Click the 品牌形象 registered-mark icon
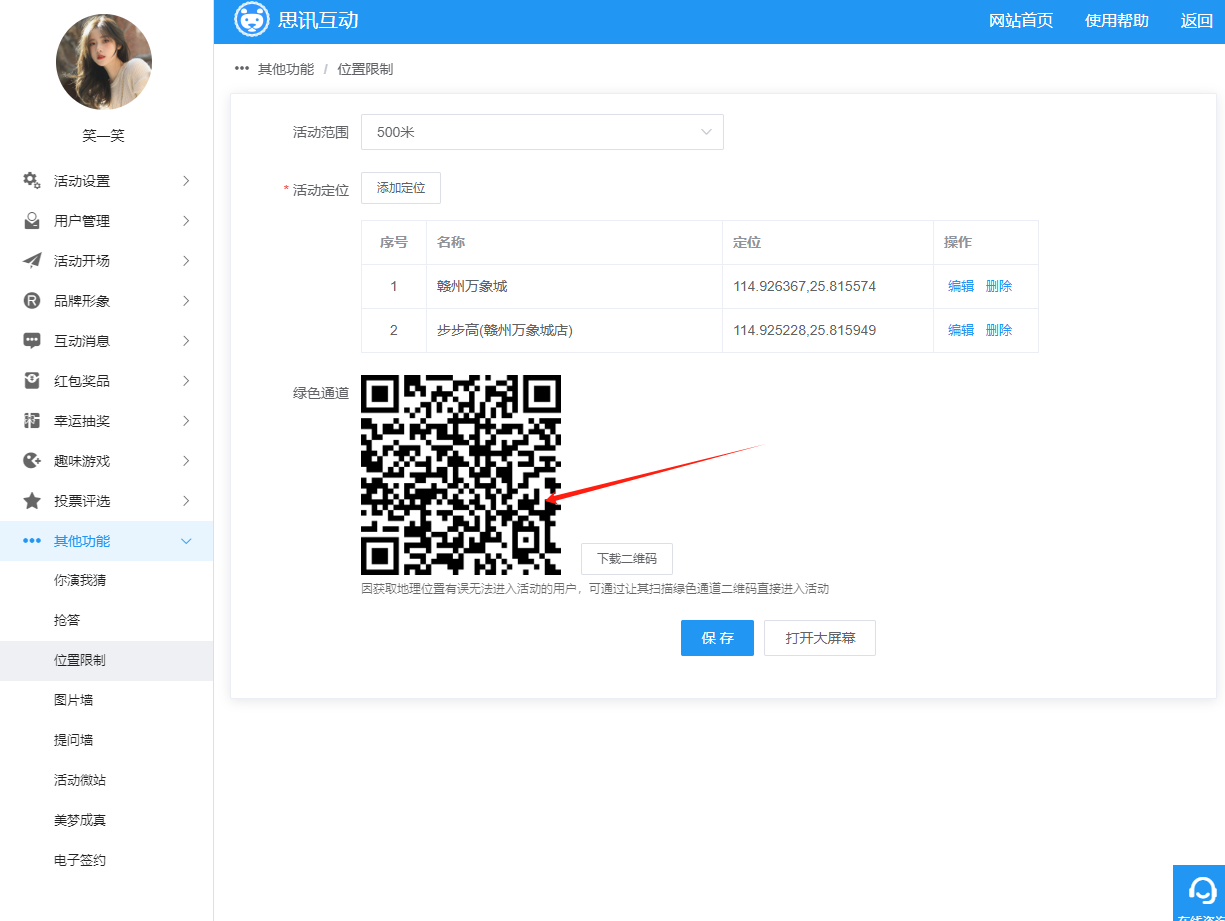The image size is (1225, 921). pos(31,301)
